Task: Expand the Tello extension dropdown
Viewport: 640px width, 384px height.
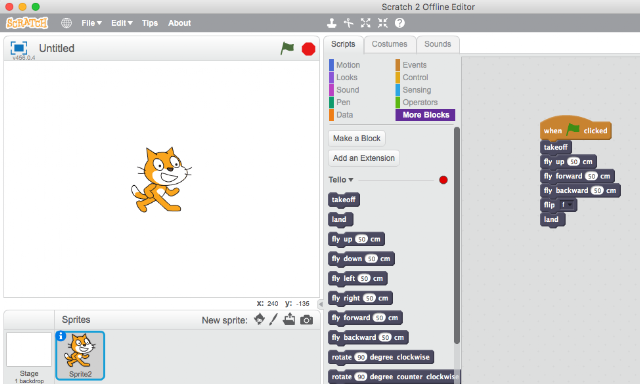Action: click(341, 180)
